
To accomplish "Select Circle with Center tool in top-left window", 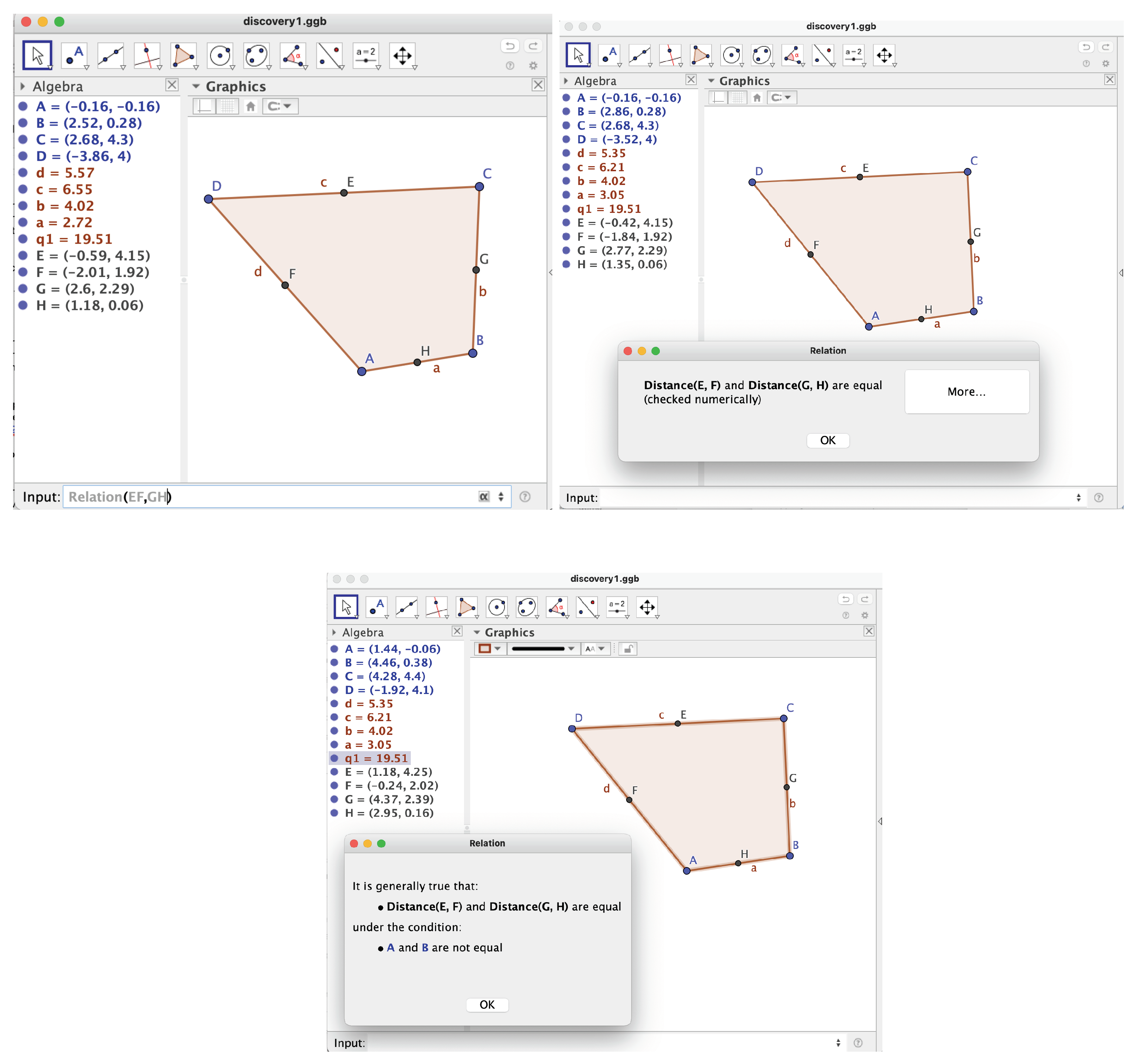I will click(x=219, y=56).
